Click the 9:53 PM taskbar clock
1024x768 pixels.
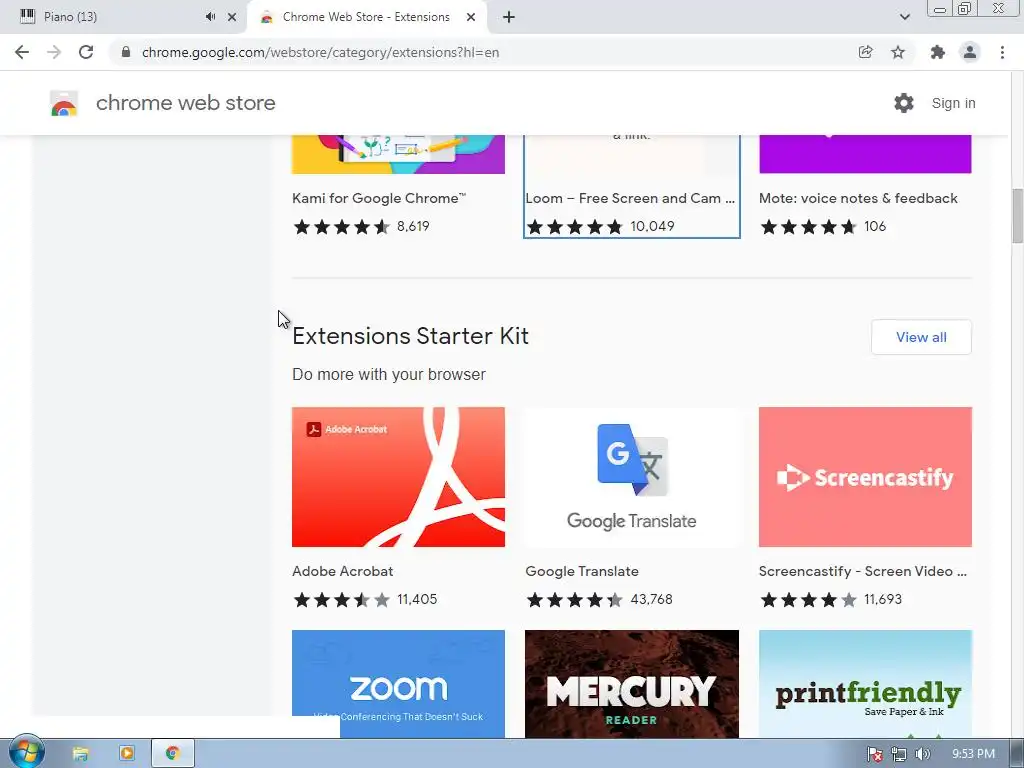(x=973, y=754)
